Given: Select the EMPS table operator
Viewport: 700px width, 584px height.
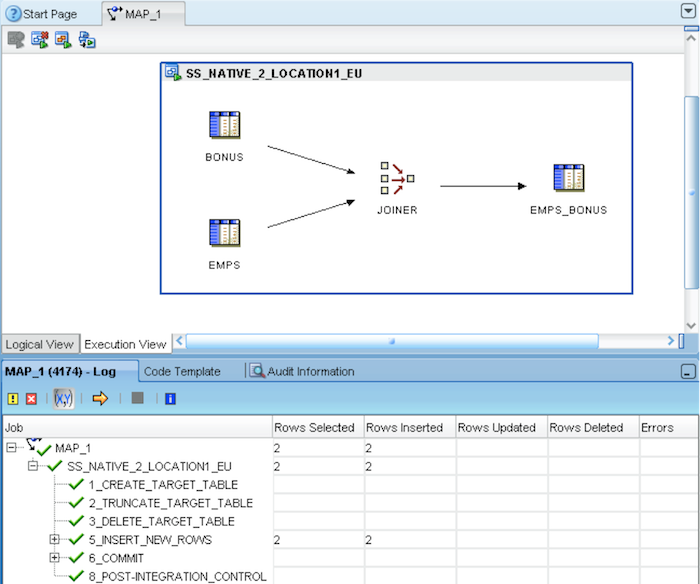Looking at the screenshot, I should point(225,233).
